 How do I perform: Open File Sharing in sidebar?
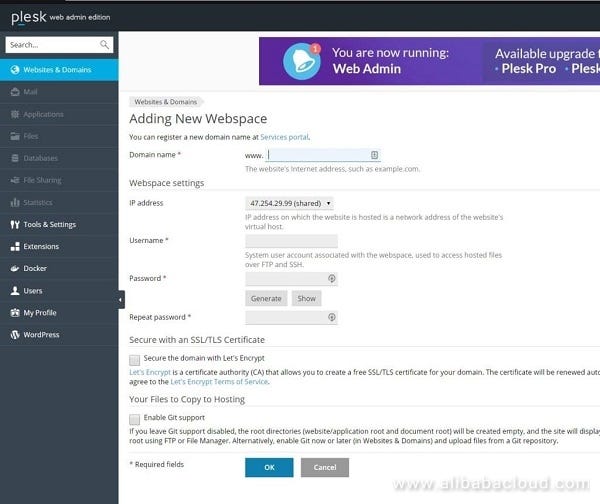coord(59,180)
